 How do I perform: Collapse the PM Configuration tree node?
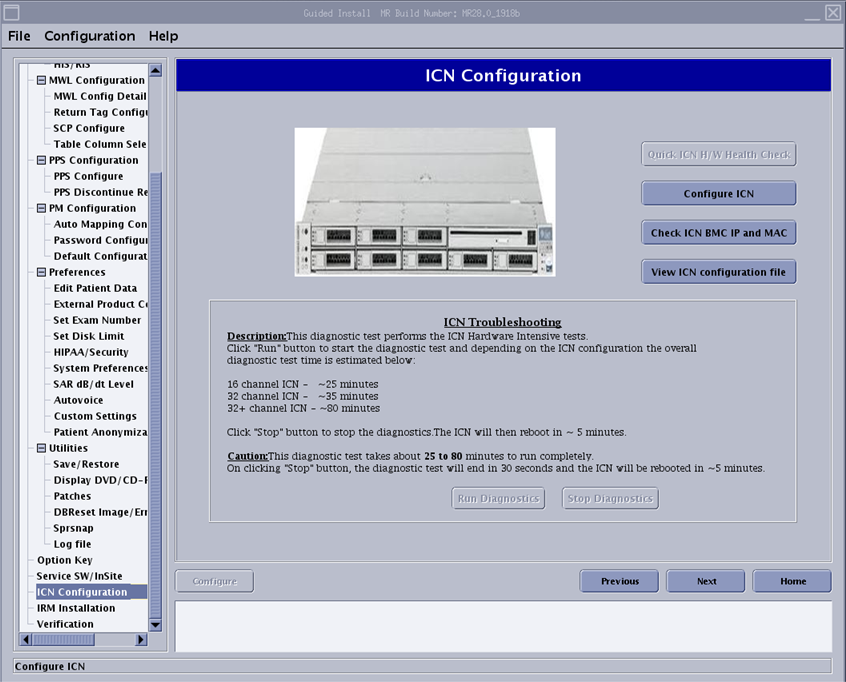coord(41,208)
